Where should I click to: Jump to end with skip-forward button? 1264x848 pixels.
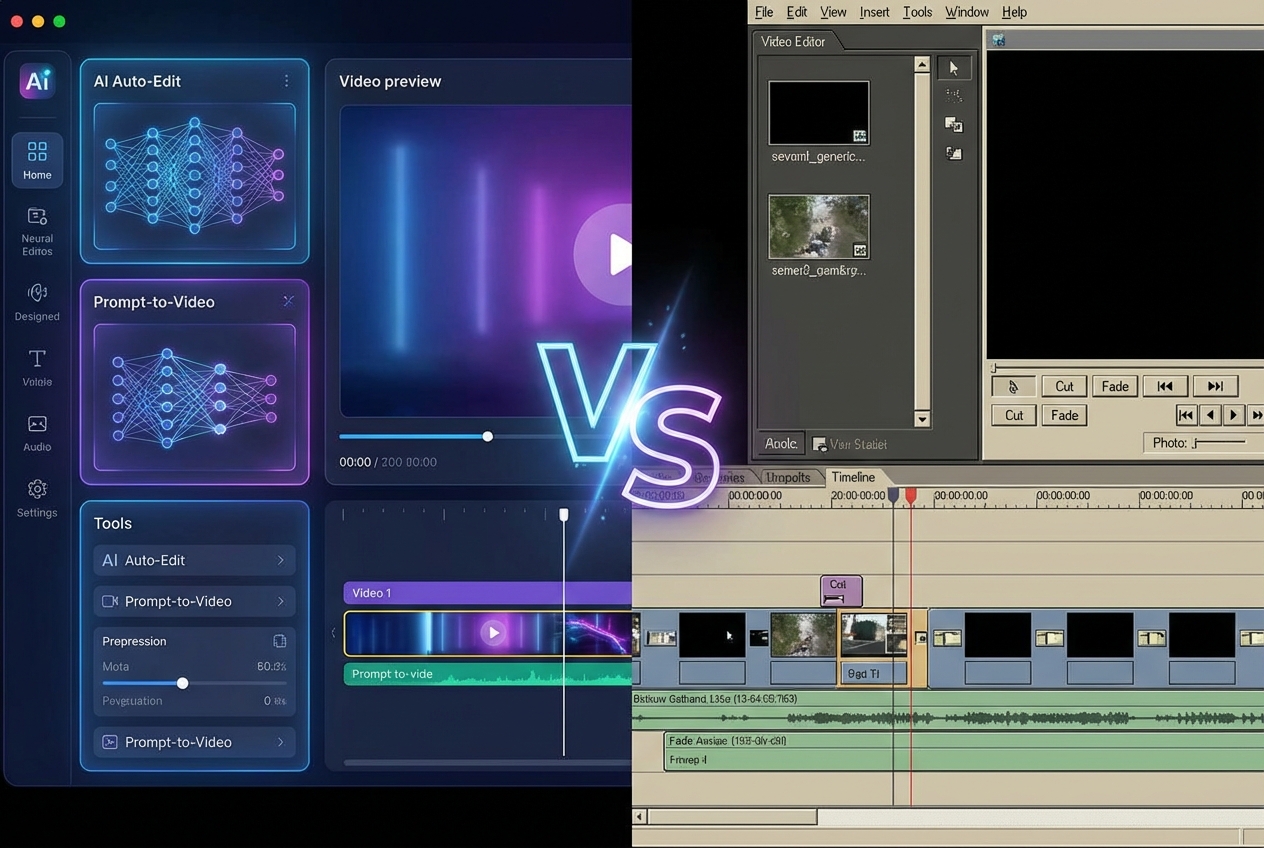tap(1215, 386)
